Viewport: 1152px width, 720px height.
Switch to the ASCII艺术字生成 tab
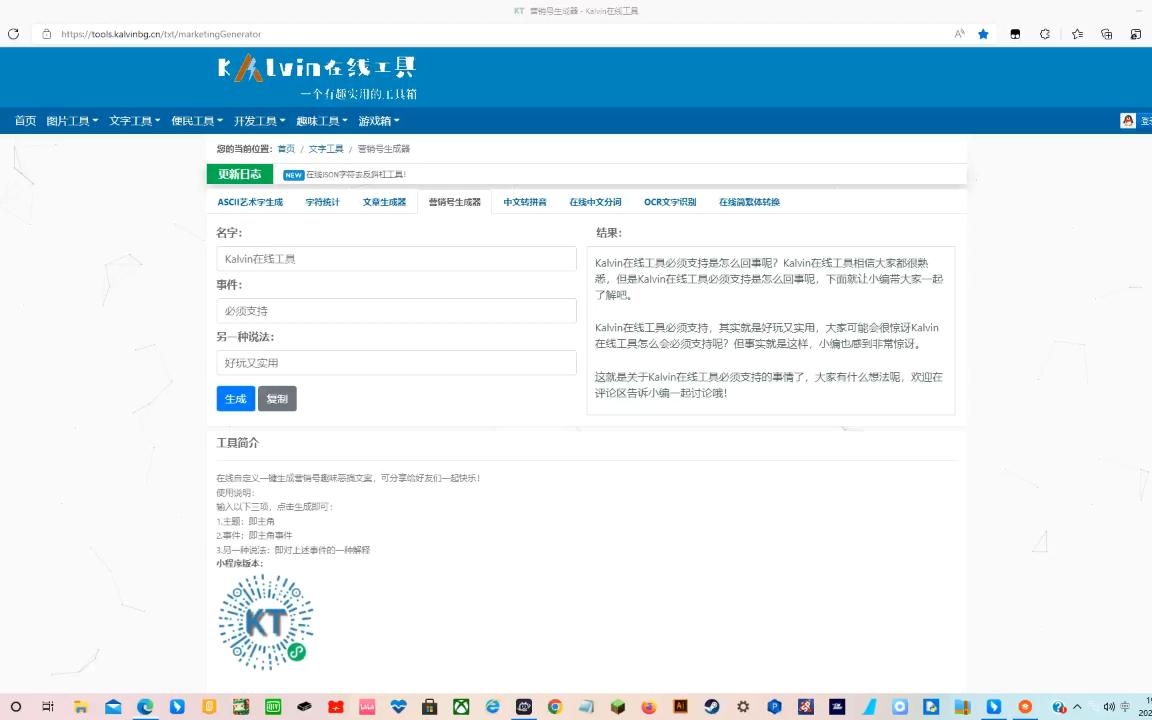pyautogui.click(x=250, y=202)
